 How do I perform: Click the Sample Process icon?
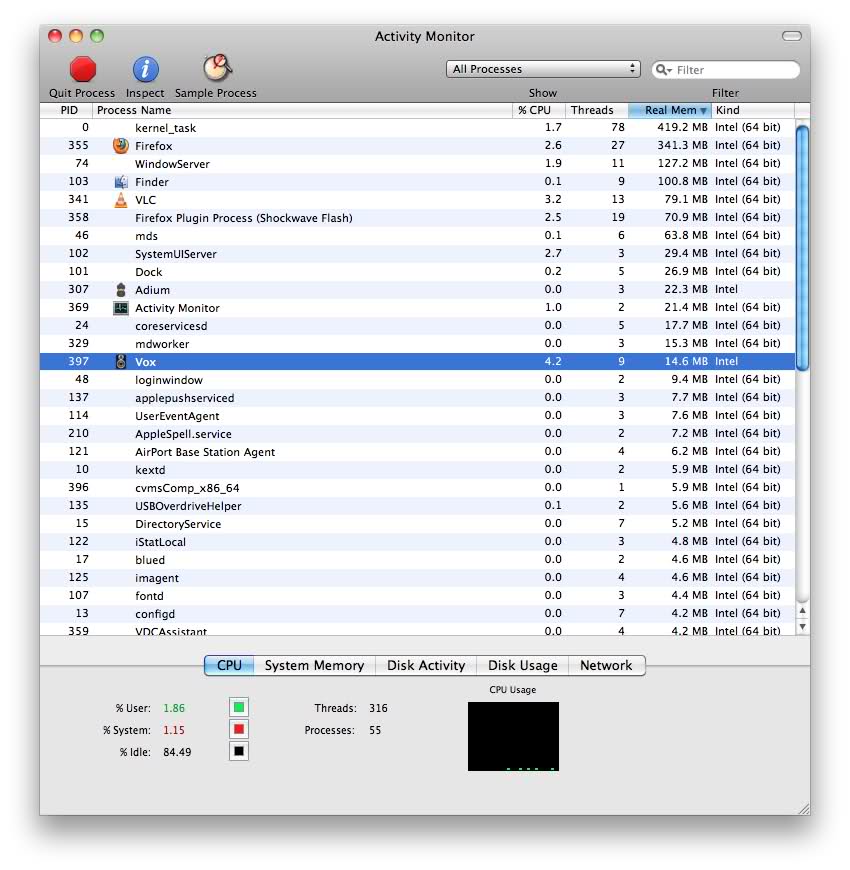(x=217, y=68)
